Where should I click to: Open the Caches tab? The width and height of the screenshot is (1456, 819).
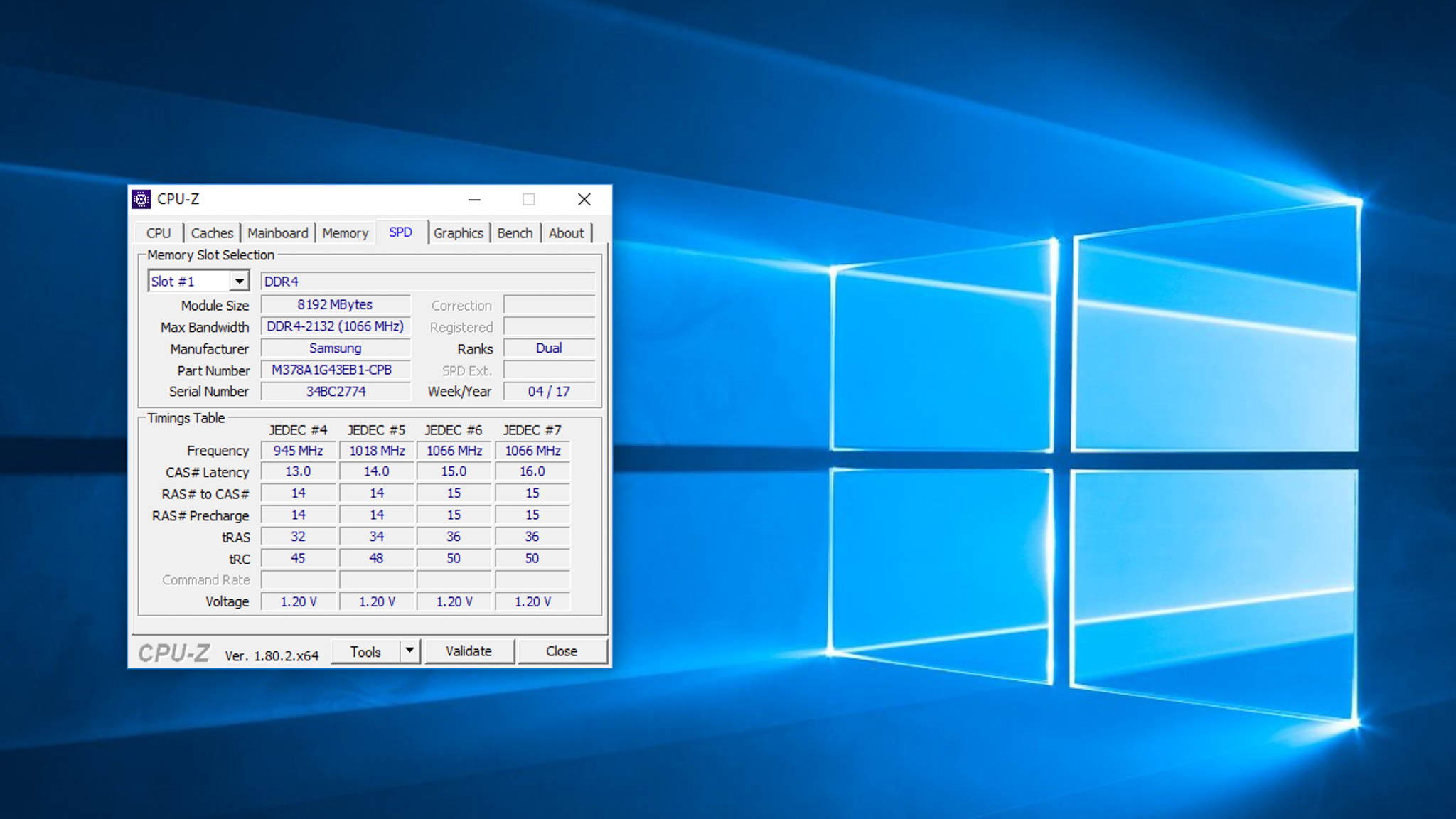tap(212, 233)
